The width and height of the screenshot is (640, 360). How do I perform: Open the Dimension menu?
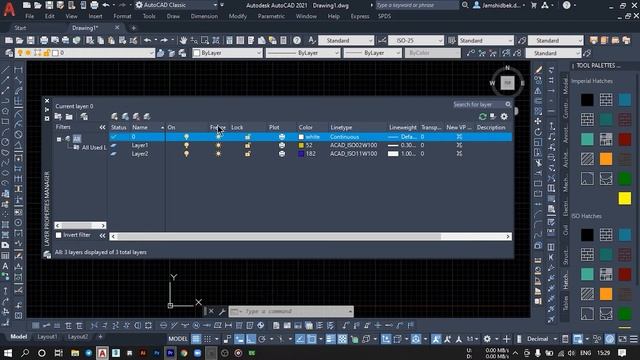(x=204, y=16)
